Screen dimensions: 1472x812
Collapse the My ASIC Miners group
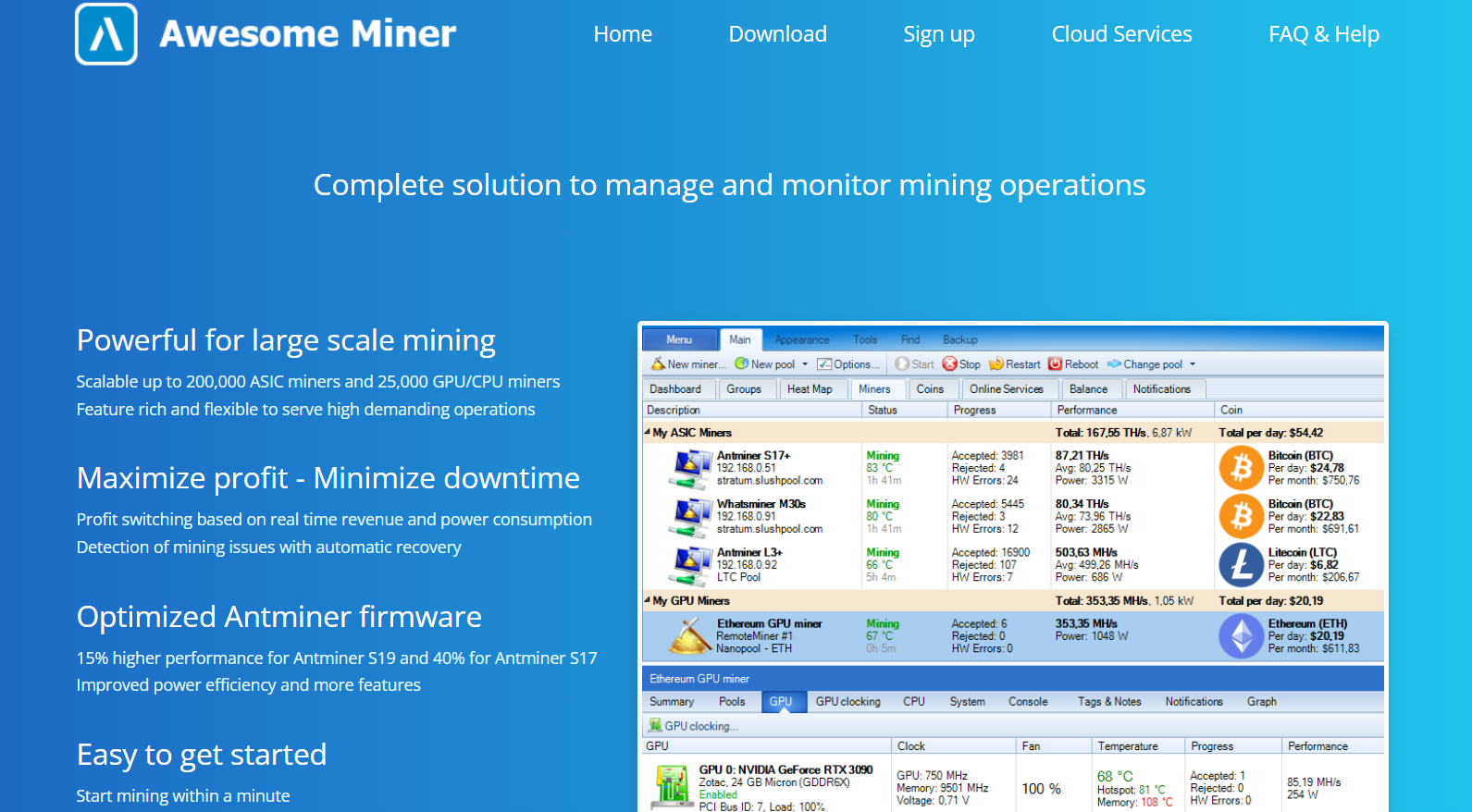[648, 432]
